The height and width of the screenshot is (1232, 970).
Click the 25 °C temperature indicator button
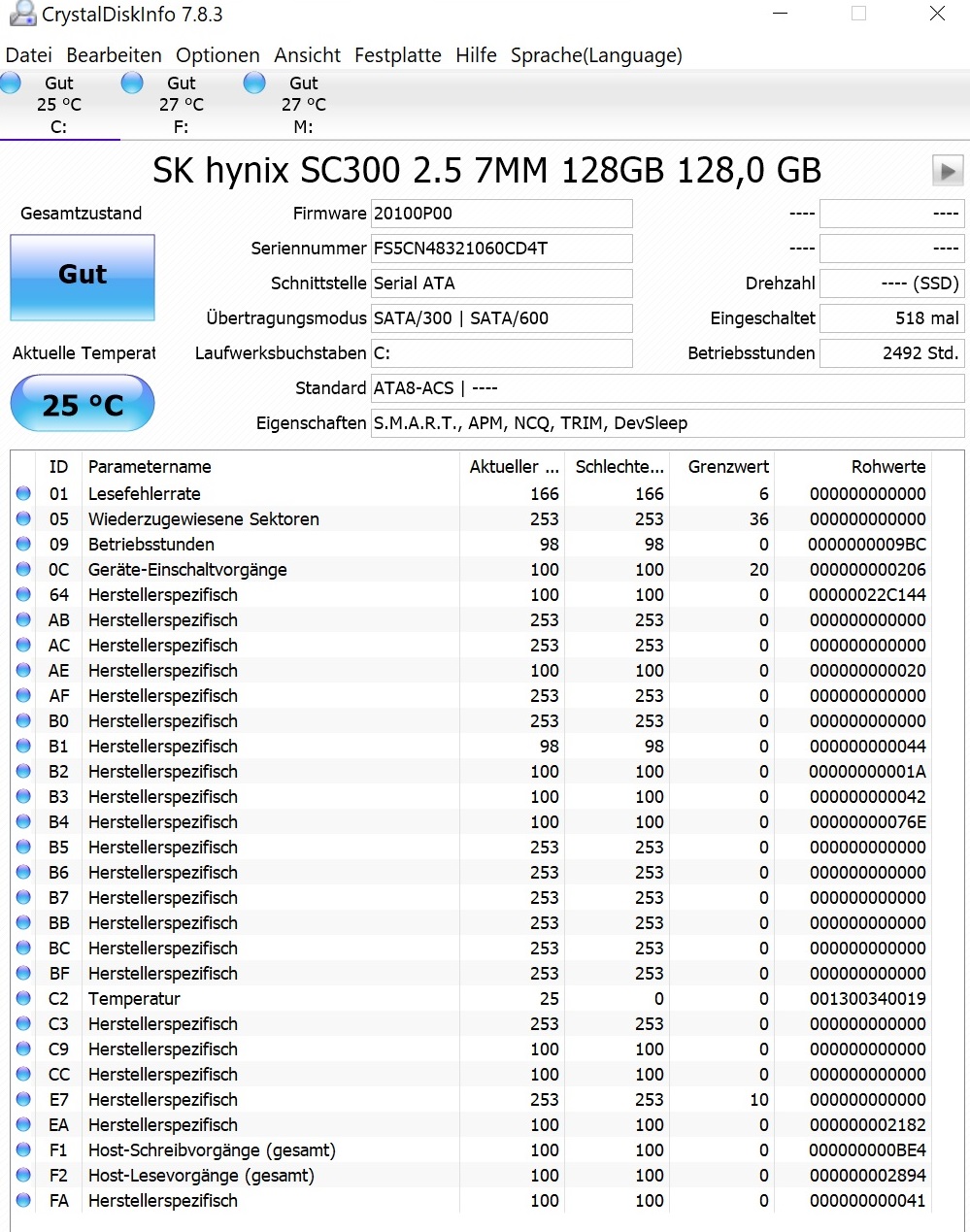[x=83, y=404]
